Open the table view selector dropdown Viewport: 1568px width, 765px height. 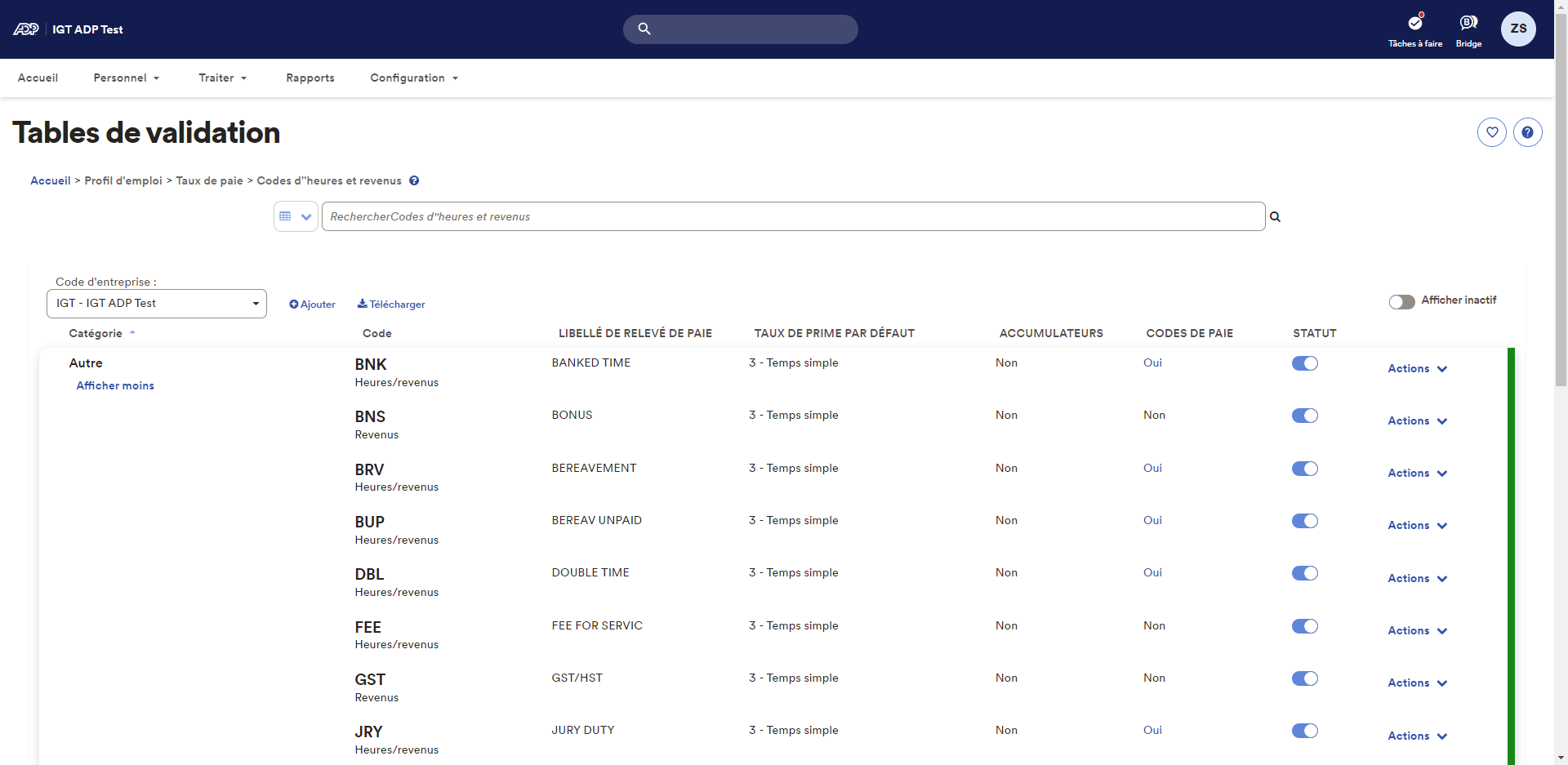point(296,217)
